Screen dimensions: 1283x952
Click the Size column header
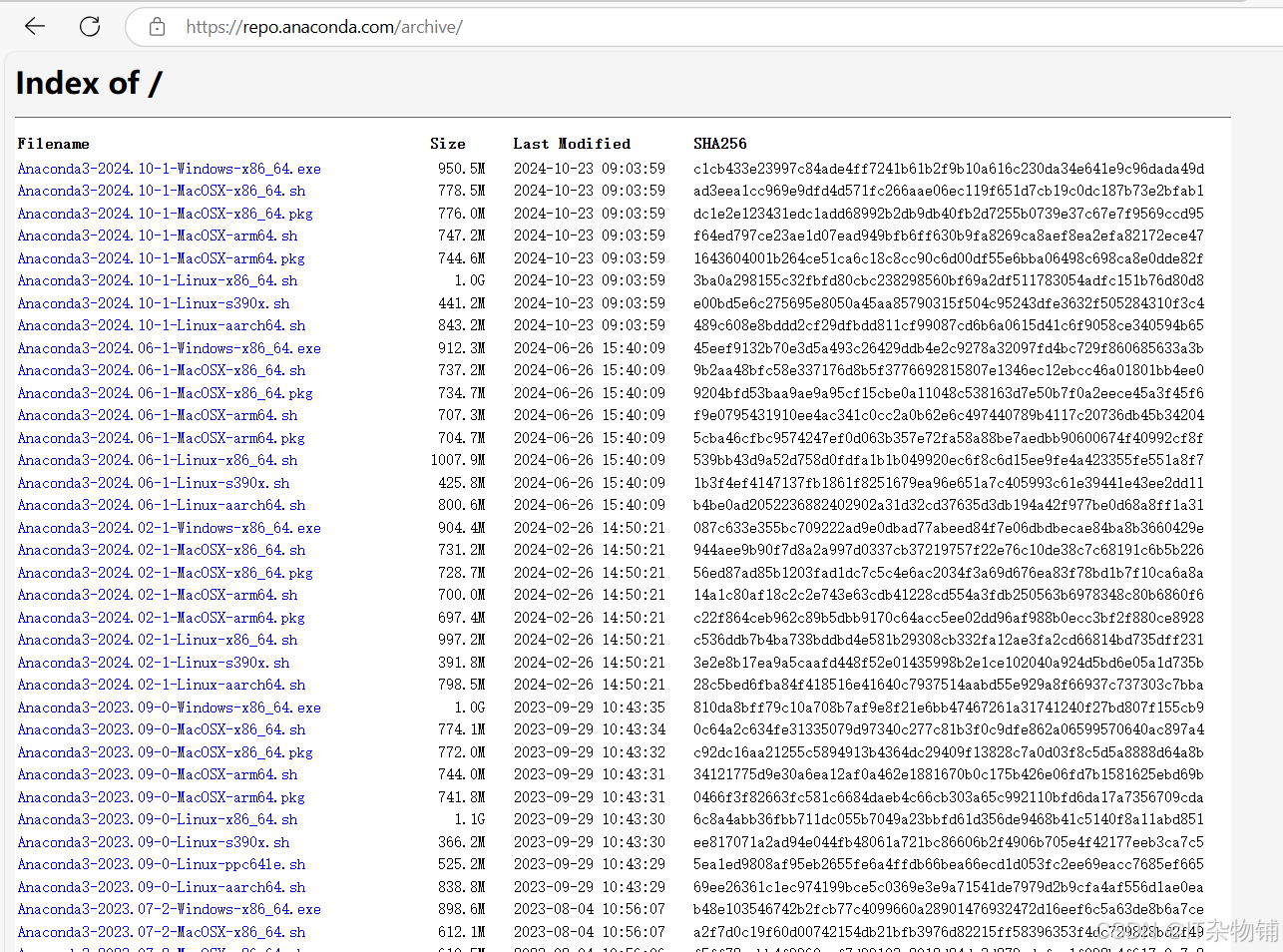448,144
